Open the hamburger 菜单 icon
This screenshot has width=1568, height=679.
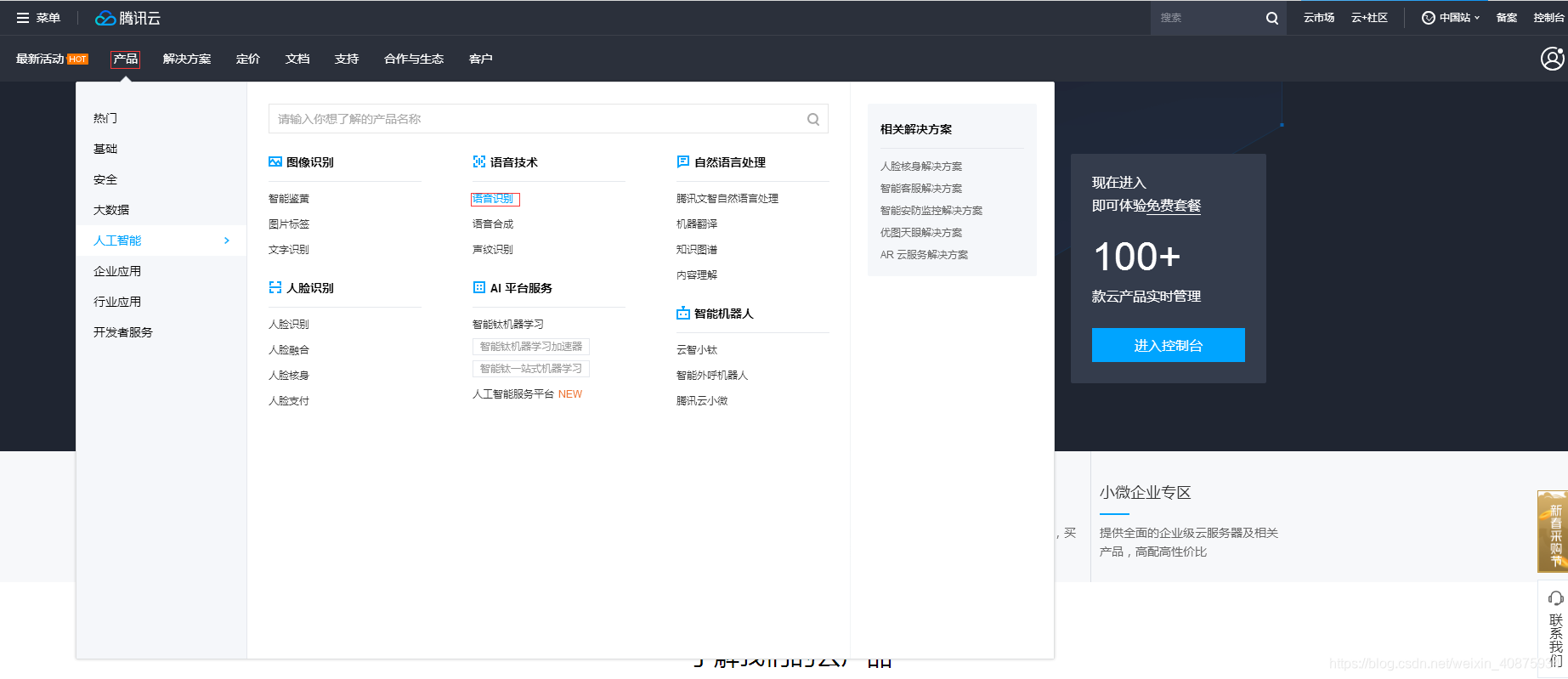pos(23,18)
